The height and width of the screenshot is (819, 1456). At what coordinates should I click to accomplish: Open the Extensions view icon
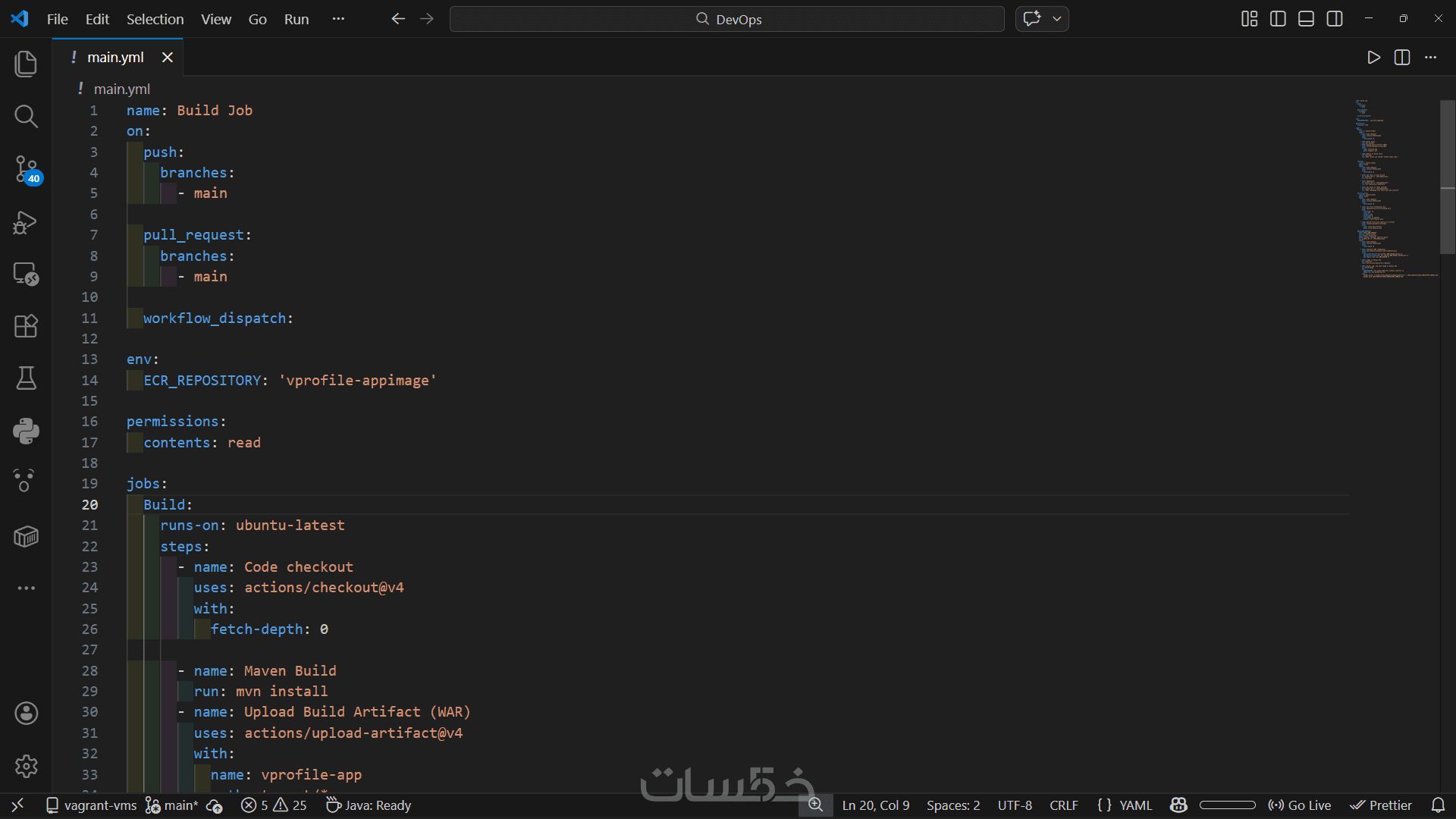coord(26,326)
